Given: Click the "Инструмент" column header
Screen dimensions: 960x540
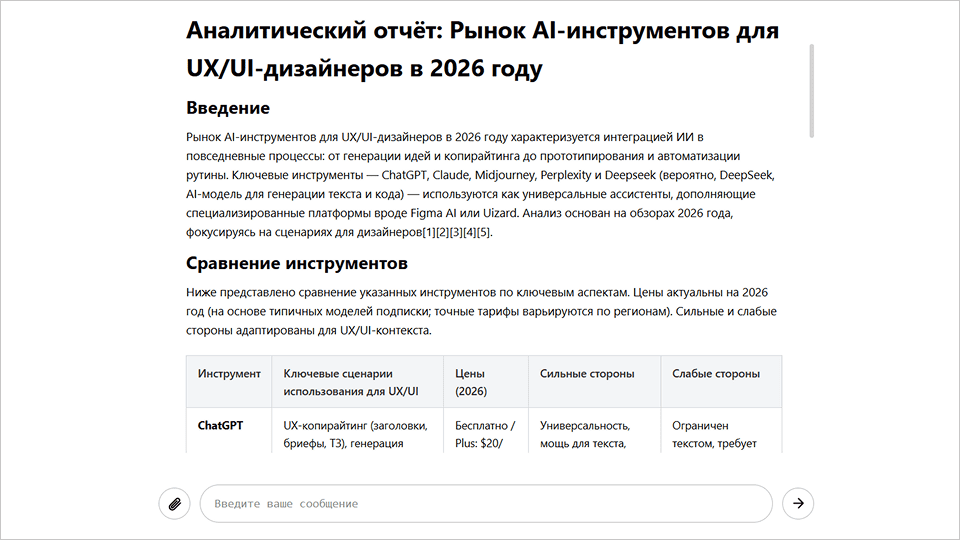Looking at the screenshot, I should click(x=229, y=381).
